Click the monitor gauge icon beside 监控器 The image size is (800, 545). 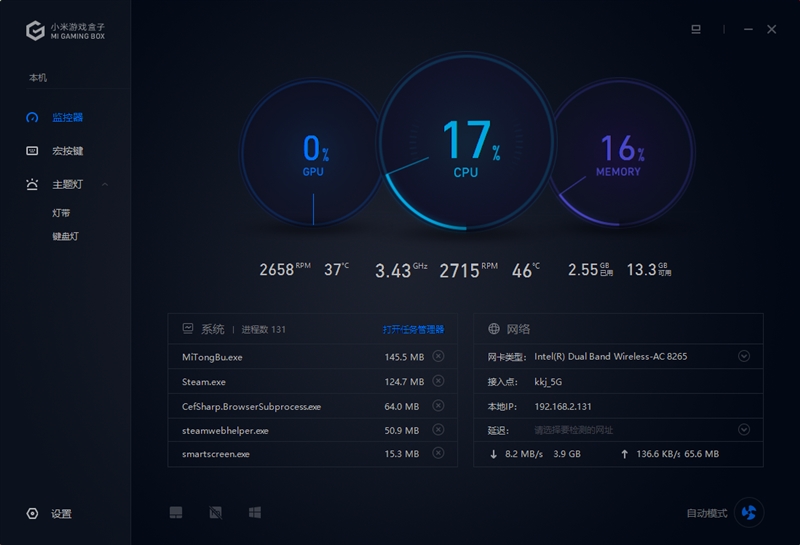[32, 117]
